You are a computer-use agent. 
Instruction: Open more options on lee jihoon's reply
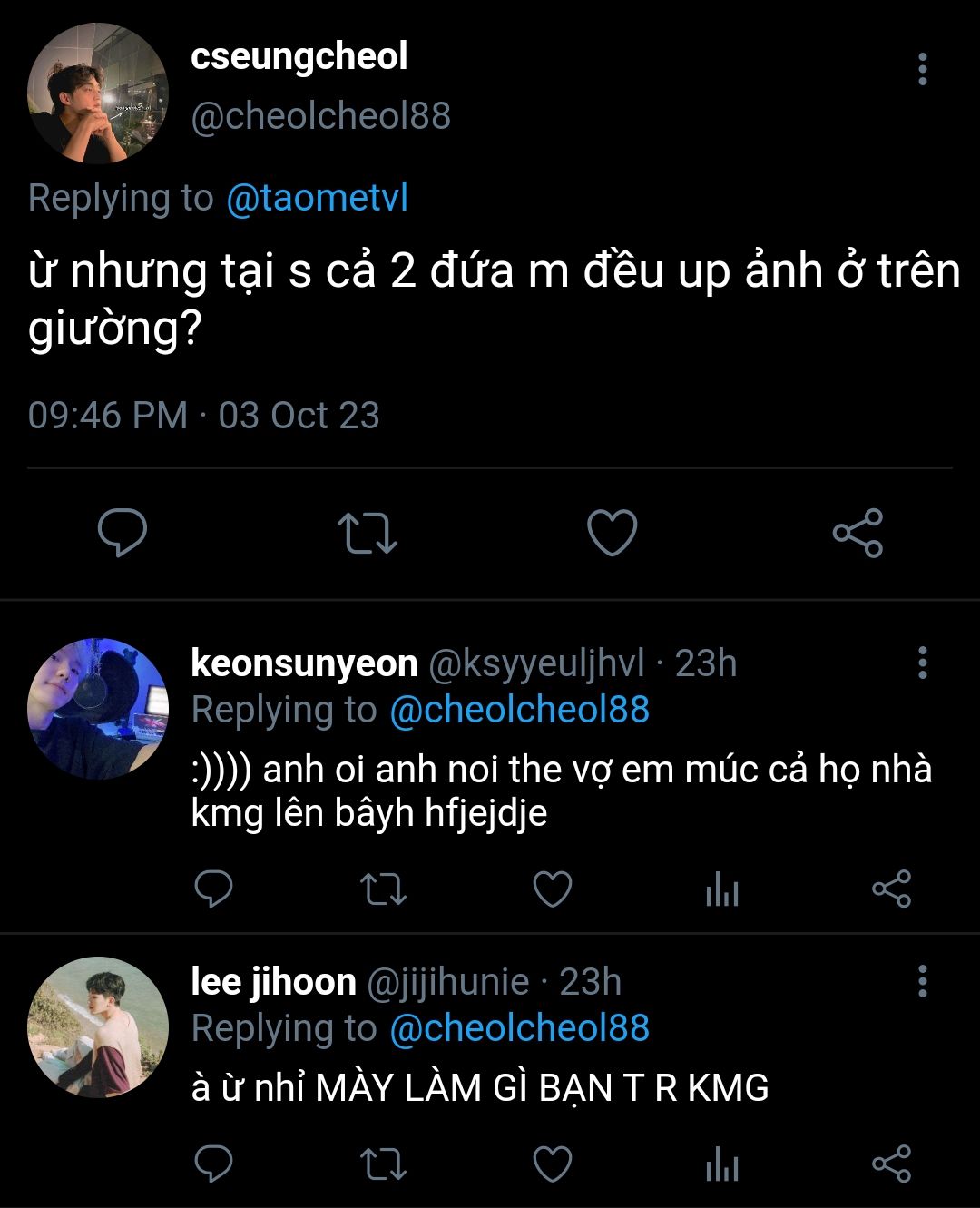[922, 982]
